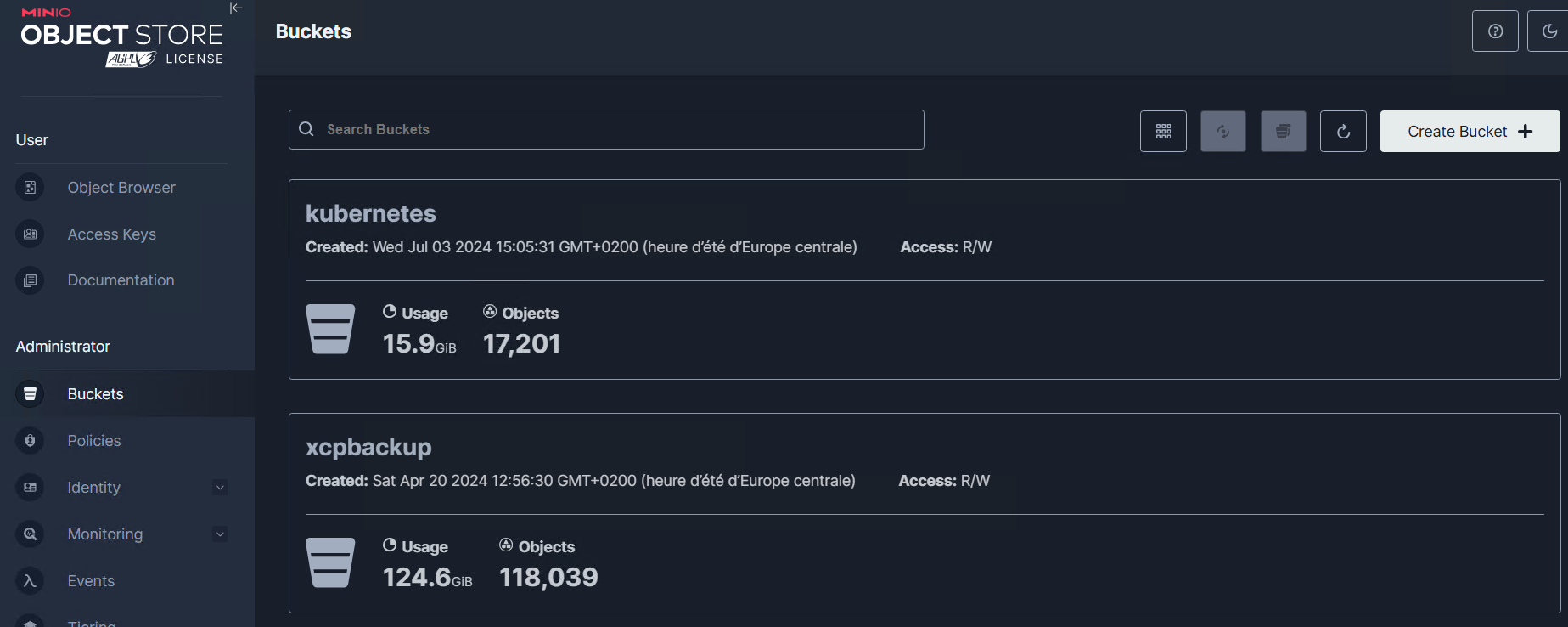Screen dimensions: 1568x627
Task: Open the xcpbackup bucket
Action: coord(368,447)
